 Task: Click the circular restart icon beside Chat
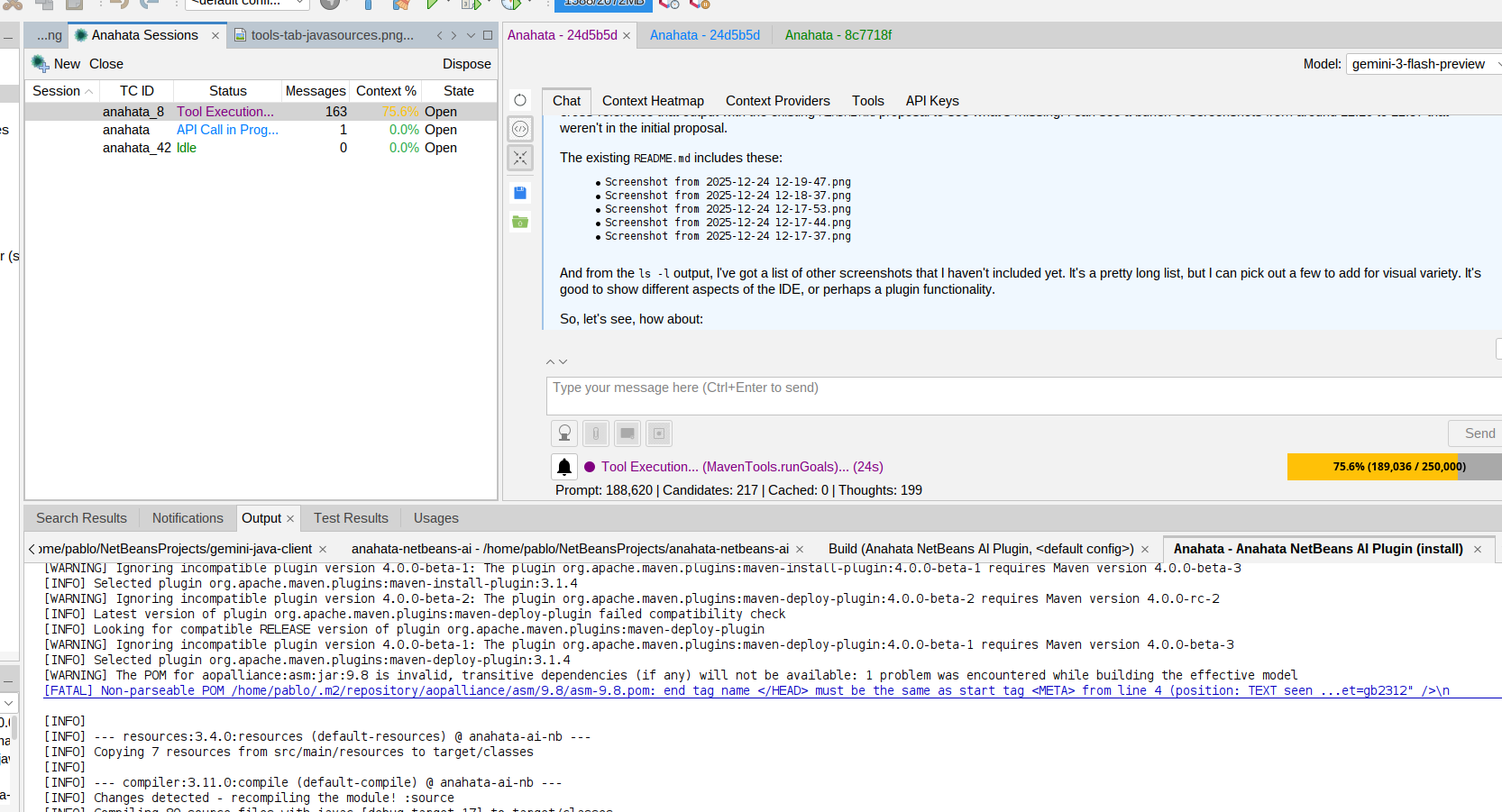click(x=520, y=100)
